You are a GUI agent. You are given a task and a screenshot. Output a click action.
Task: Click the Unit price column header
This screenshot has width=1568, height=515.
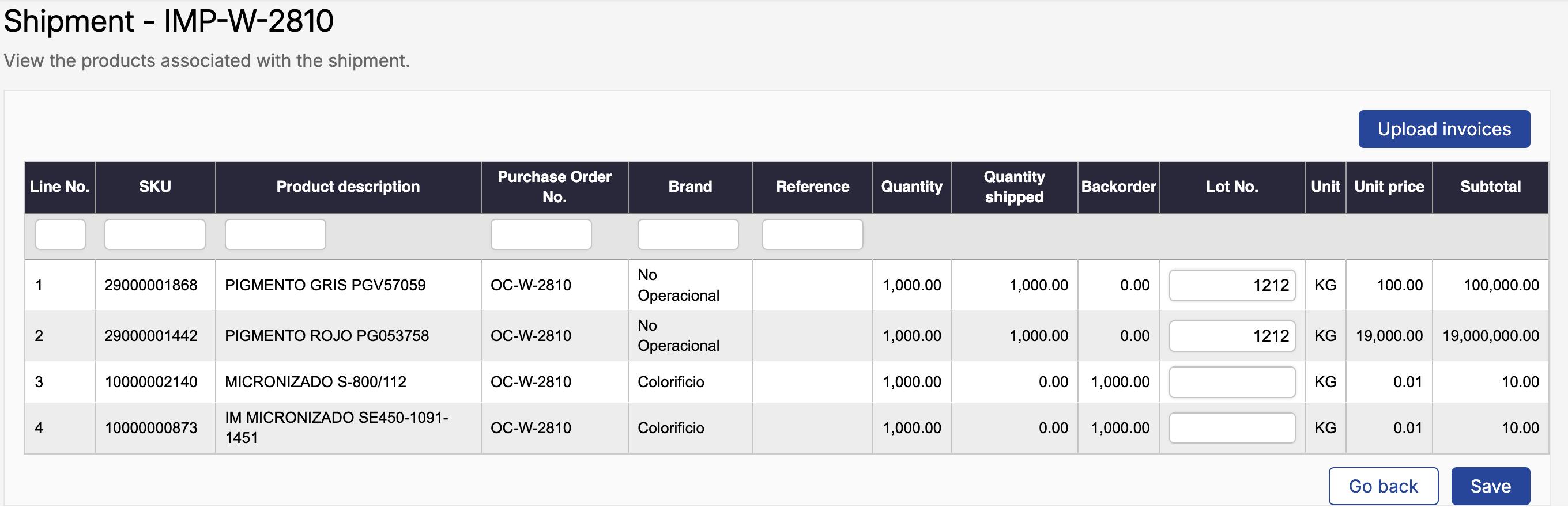(x=1389, y=187)
